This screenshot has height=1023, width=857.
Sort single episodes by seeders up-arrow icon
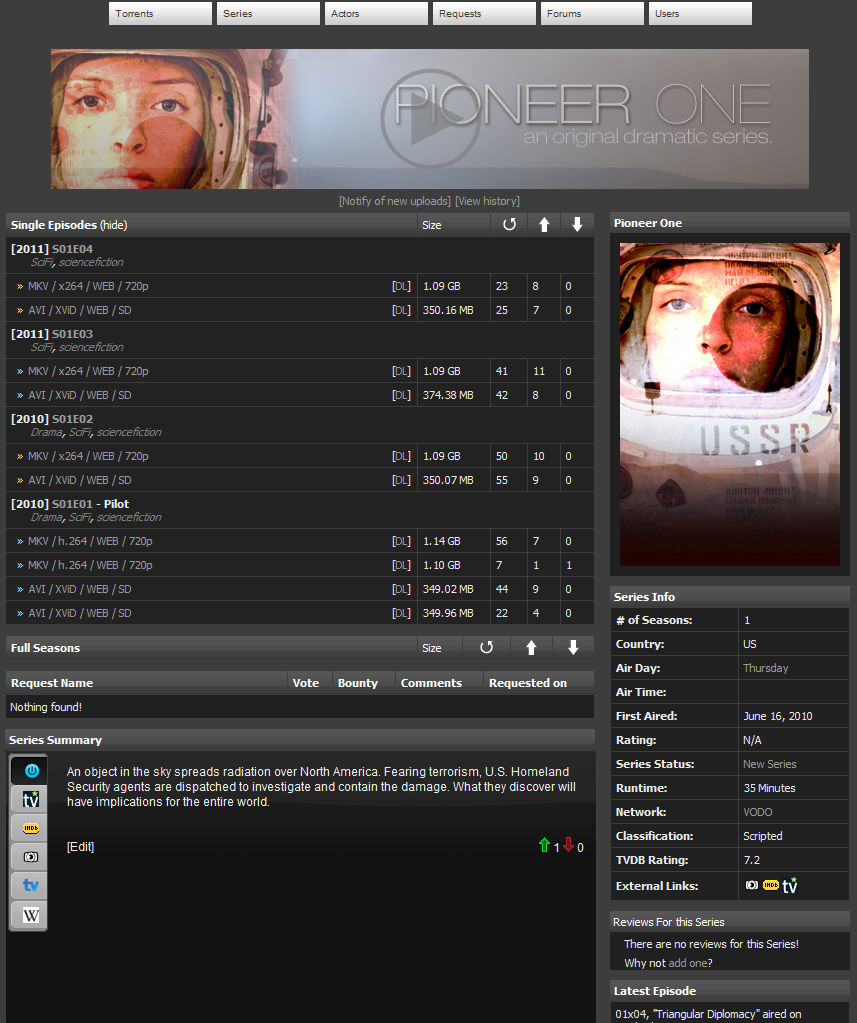pos(544,224)
